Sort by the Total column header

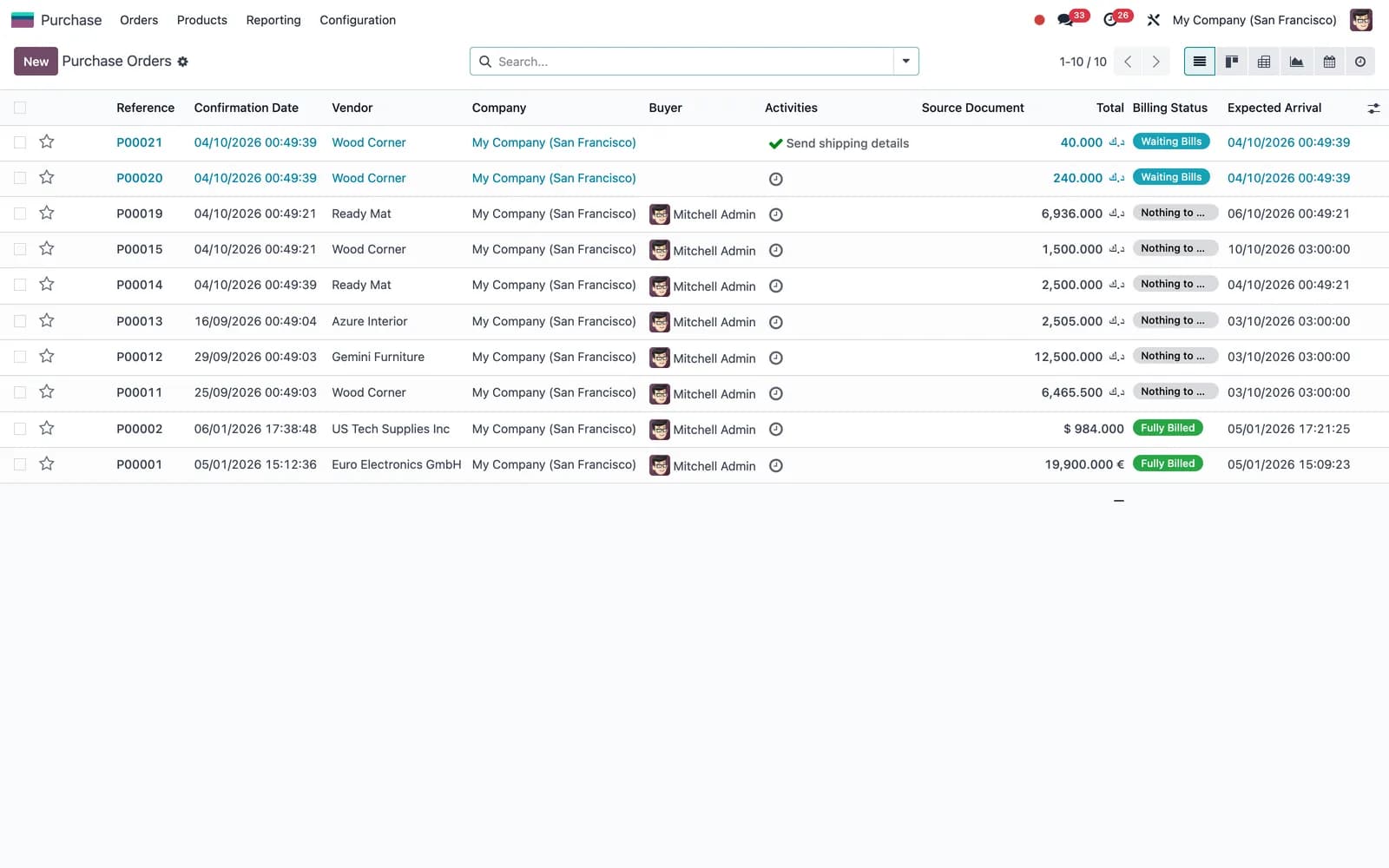point(1109,108)
